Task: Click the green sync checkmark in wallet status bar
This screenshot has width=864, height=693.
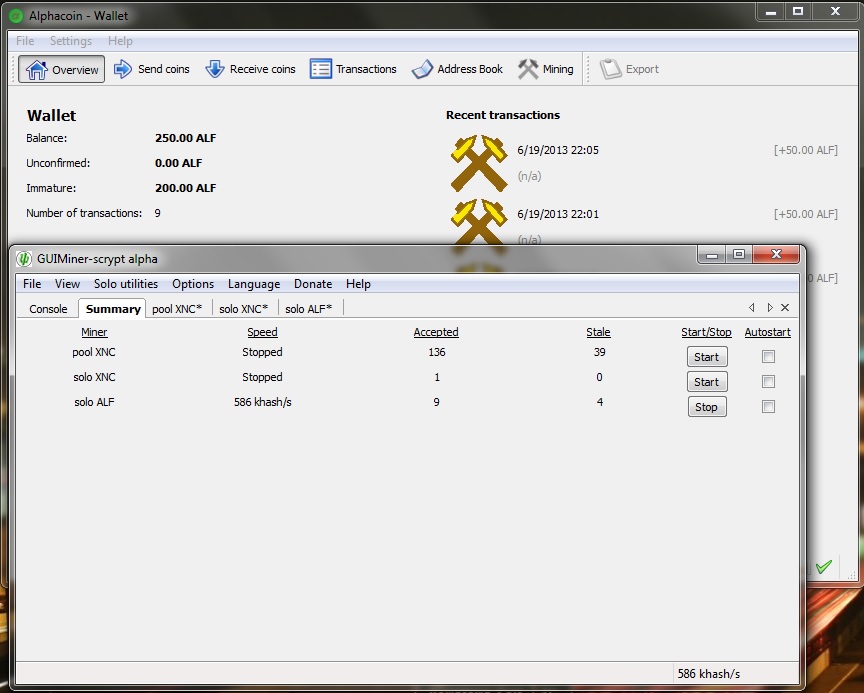Action: click(x=824, y=567)
